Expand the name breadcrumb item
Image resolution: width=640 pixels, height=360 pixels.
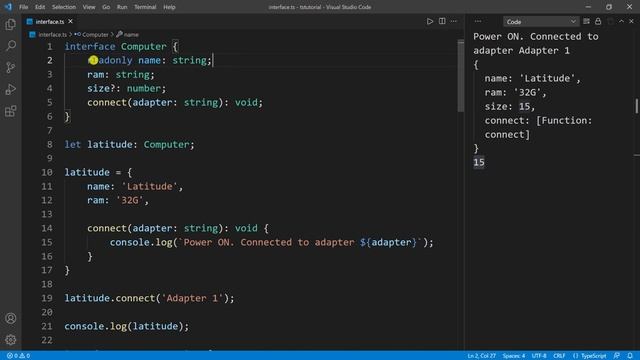pos(131,35)
